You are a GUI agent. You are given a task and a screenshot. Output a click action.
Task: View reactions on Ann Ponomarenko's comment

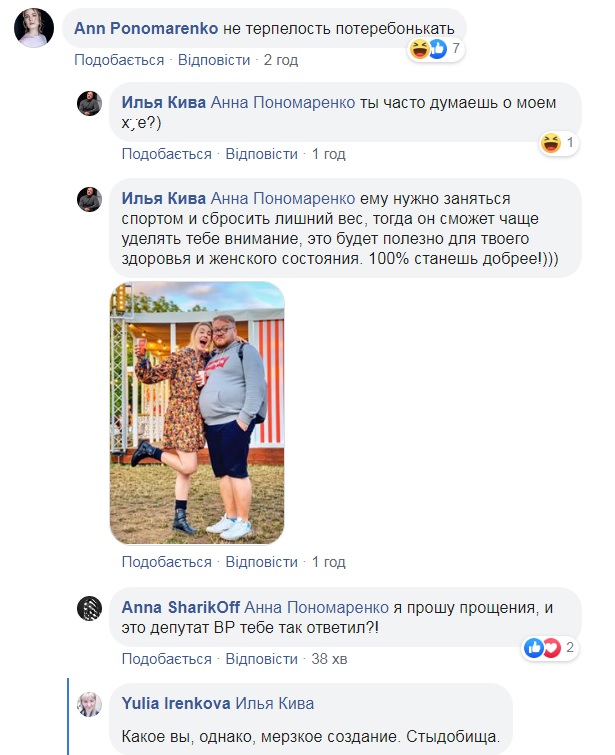pyautogui.click(x=436, y=49)
